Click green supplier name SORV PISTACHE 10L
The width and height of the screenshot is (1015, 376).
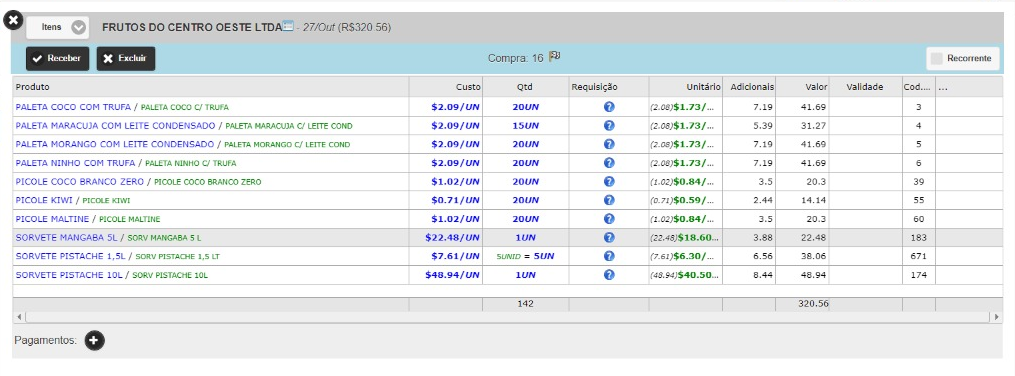coord(170,276)
